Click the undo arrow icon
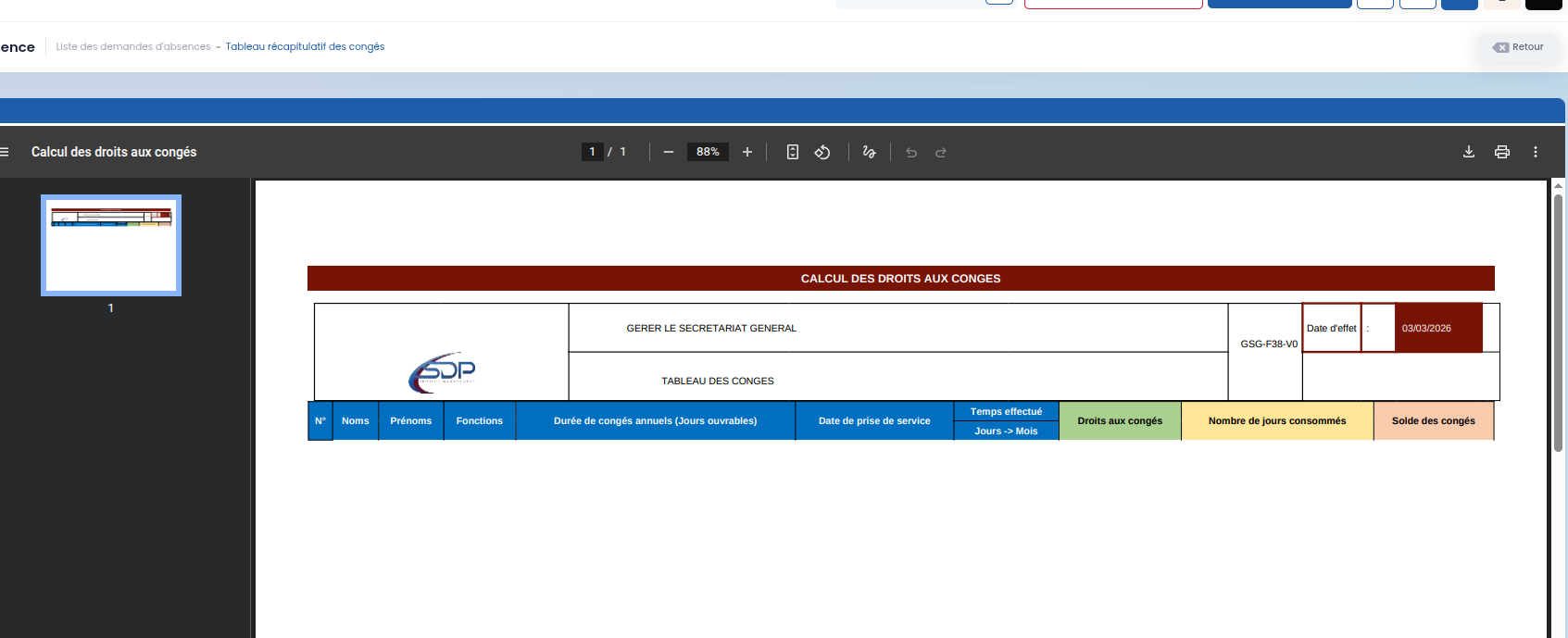Viewport: 1568px width, 638px height. coord(911,152)
